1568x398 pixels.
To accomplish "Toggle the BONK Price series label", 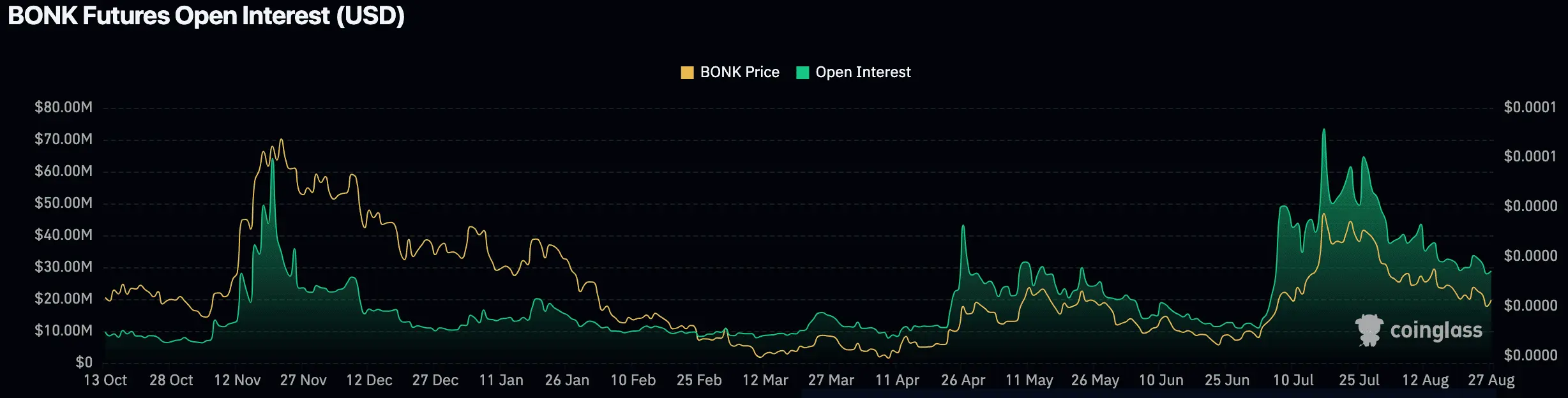I will (739, 73).
